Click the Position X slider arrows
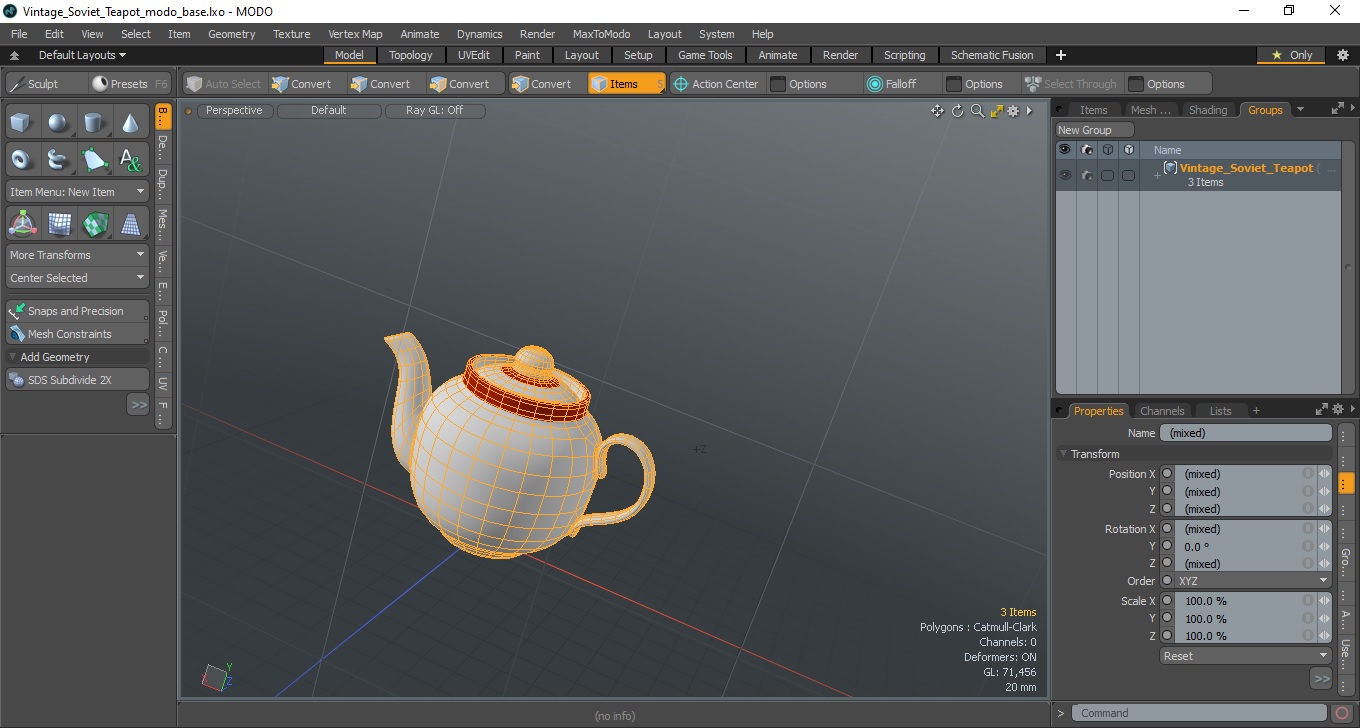Image resolution: width=1360 pixels, height=728 pixels. click(1324, 474)
